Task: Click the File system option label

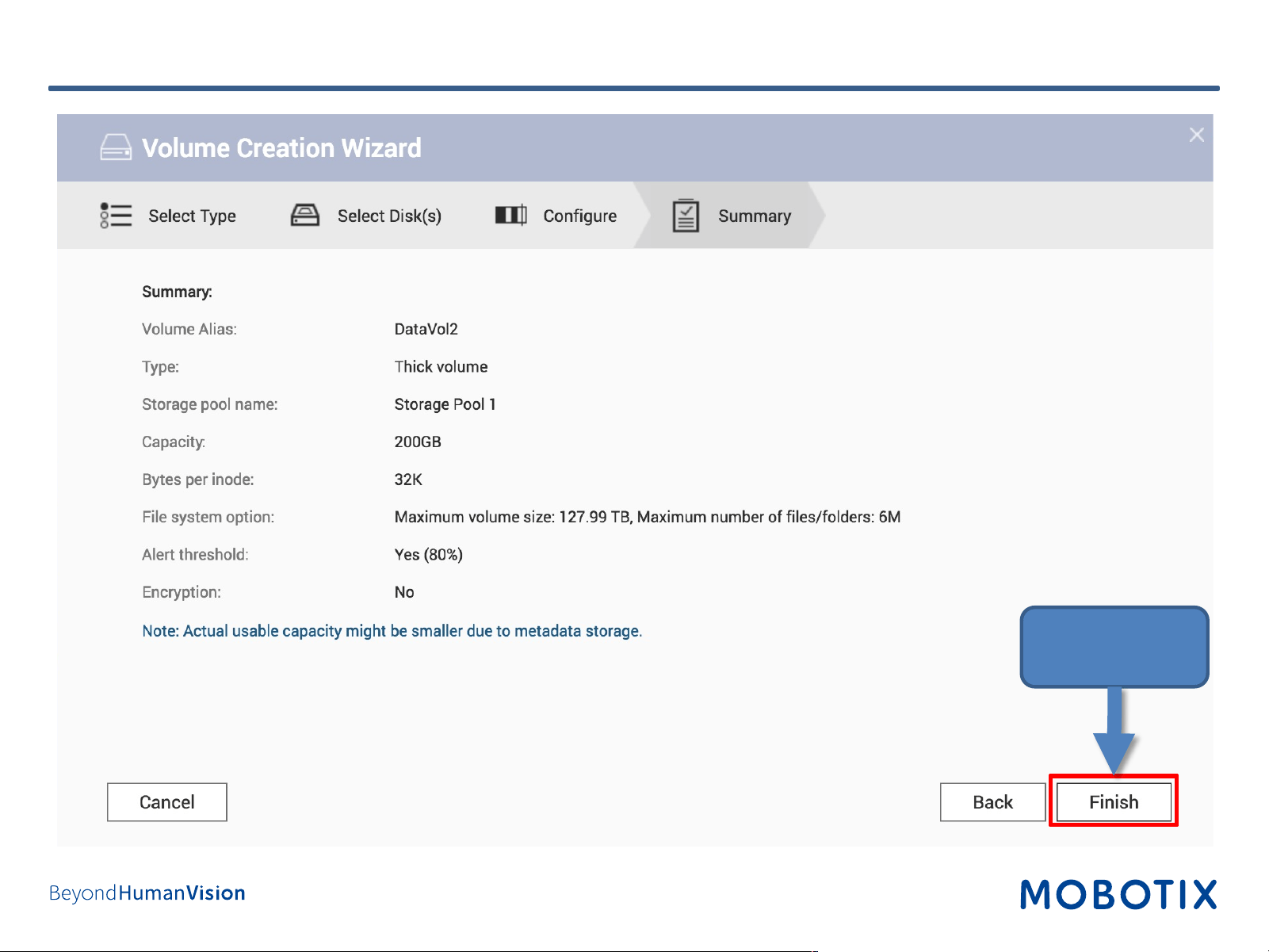Action: coord(208,517)
